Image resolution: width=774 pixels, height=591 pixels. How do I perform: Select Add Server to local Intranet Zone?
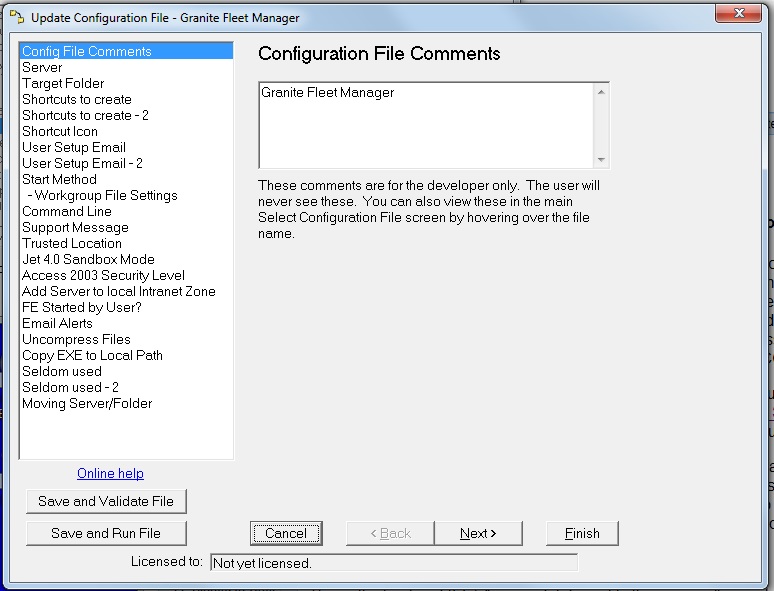[126, 291]
